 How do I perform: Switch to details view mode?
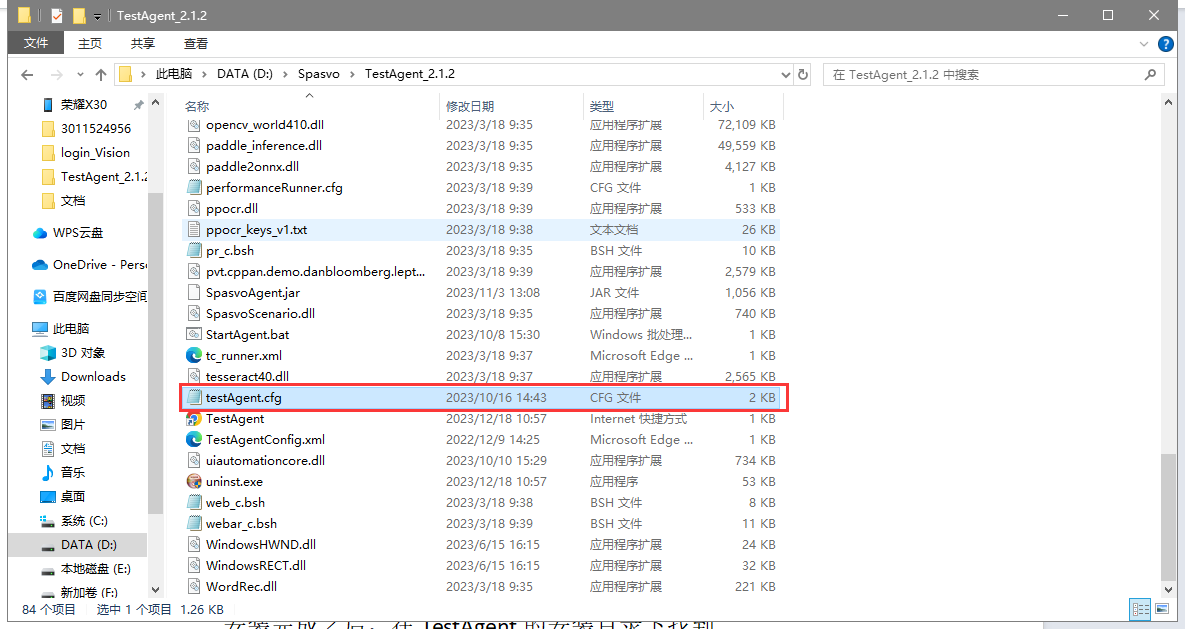[1139, 609]
